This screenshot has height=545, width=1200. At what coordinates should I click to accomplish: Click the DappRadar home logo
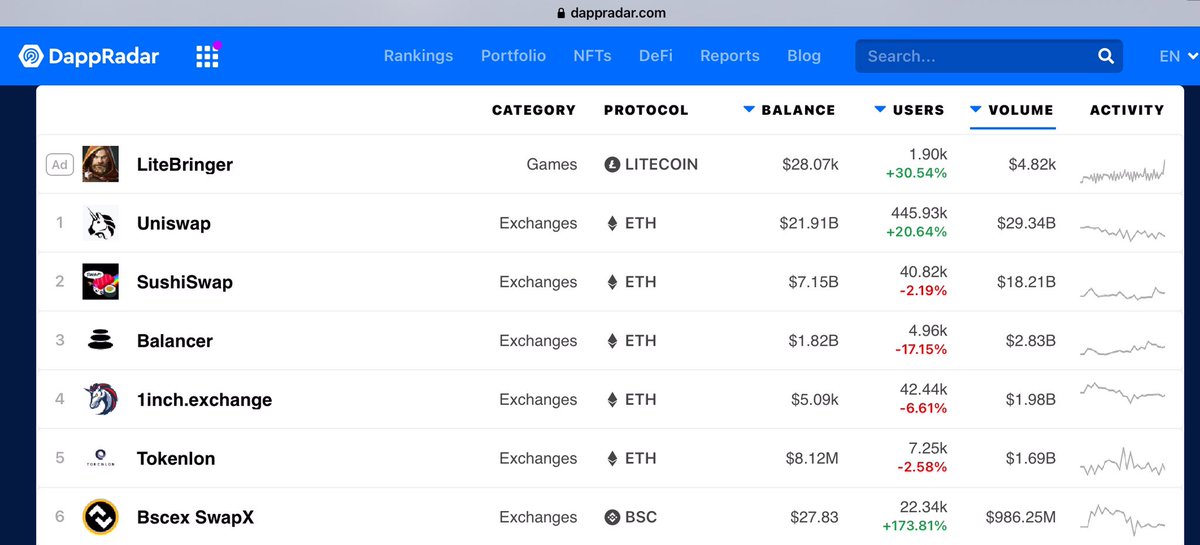[x=89, y=56]
